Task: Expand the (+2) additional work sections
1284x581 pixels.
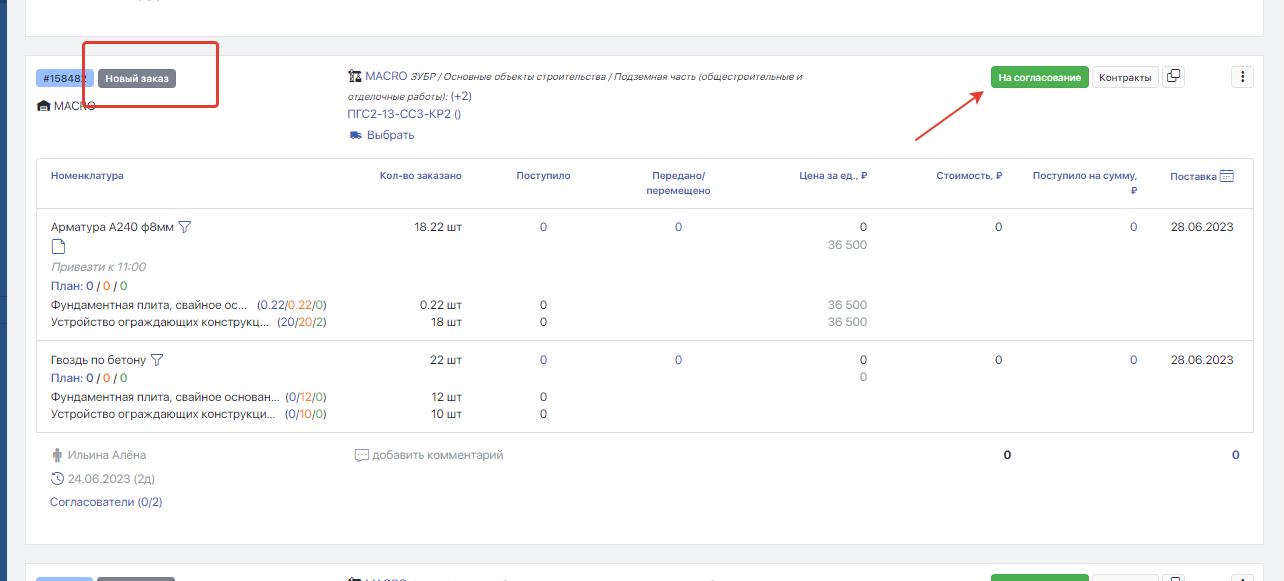Action: tap(461, 96)
